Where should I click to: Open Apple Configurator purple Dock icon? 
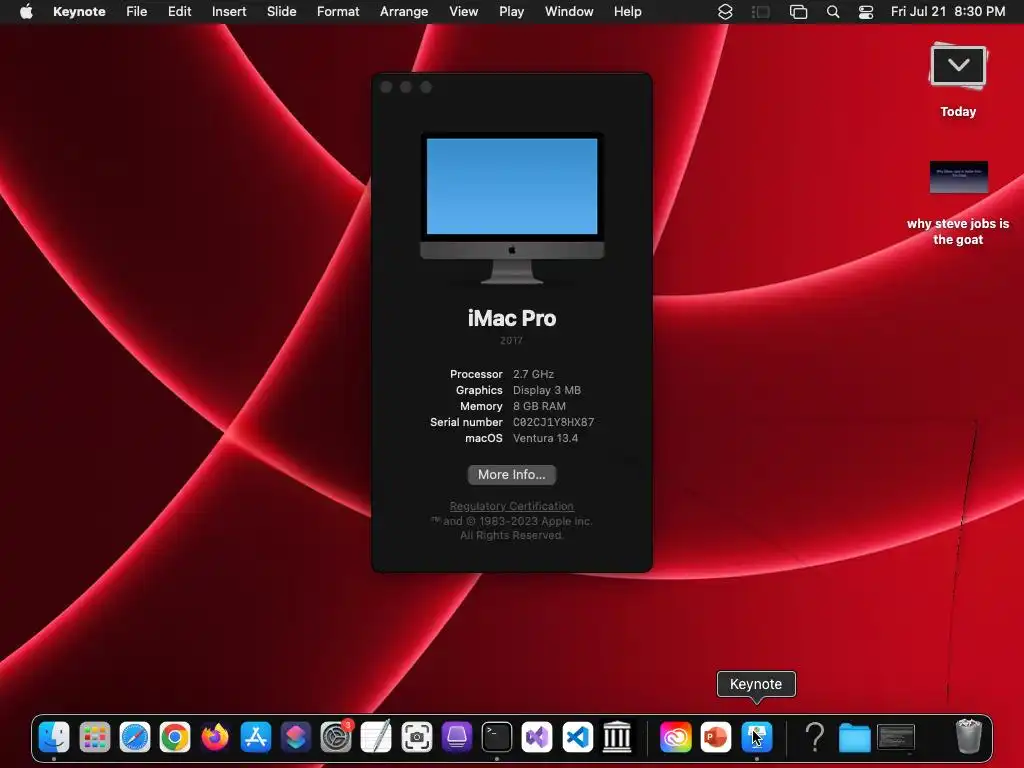point(456,737)
